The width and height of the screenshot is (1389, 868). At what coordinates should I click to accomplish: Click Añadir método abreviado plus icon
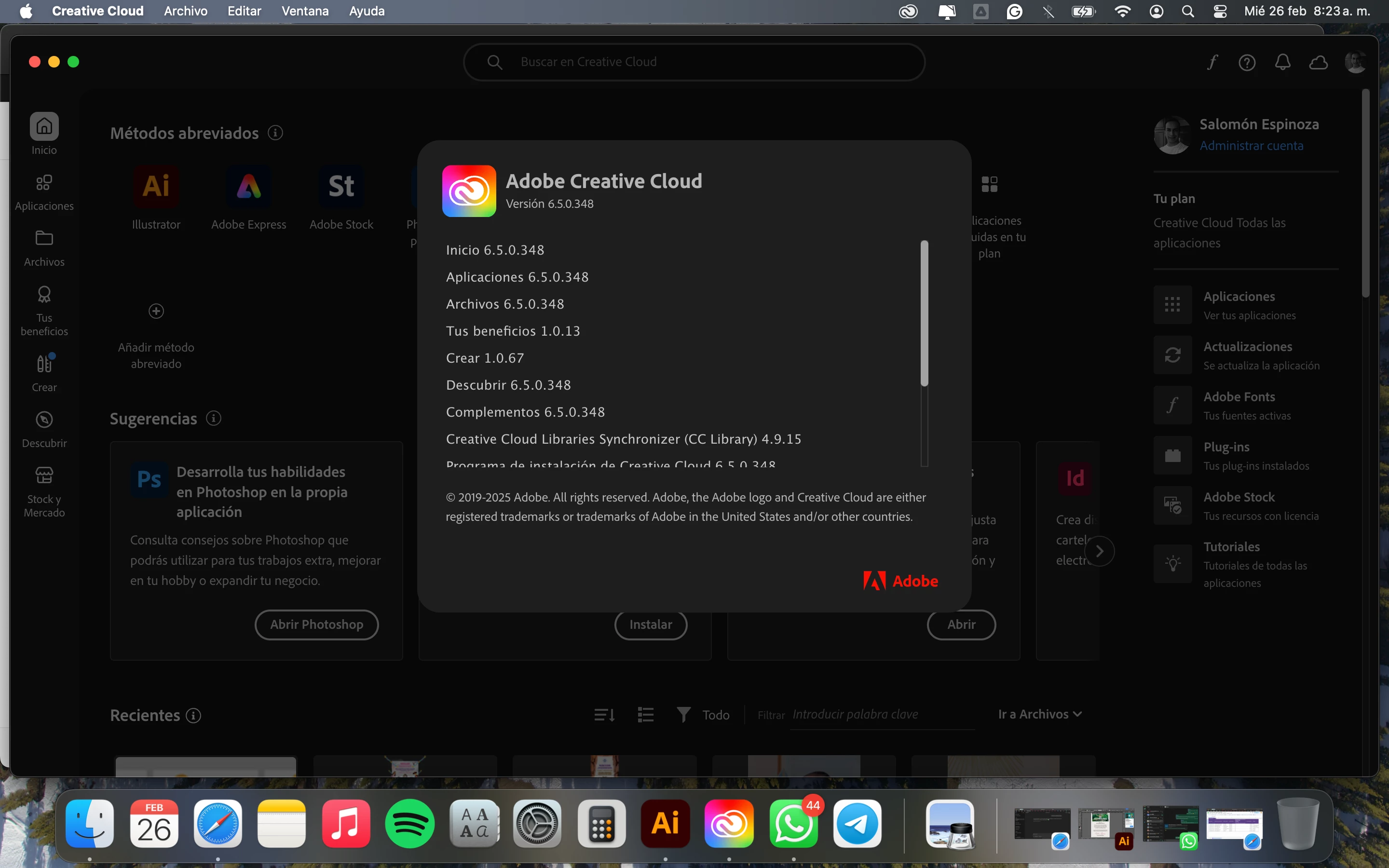tap(156, 311)
